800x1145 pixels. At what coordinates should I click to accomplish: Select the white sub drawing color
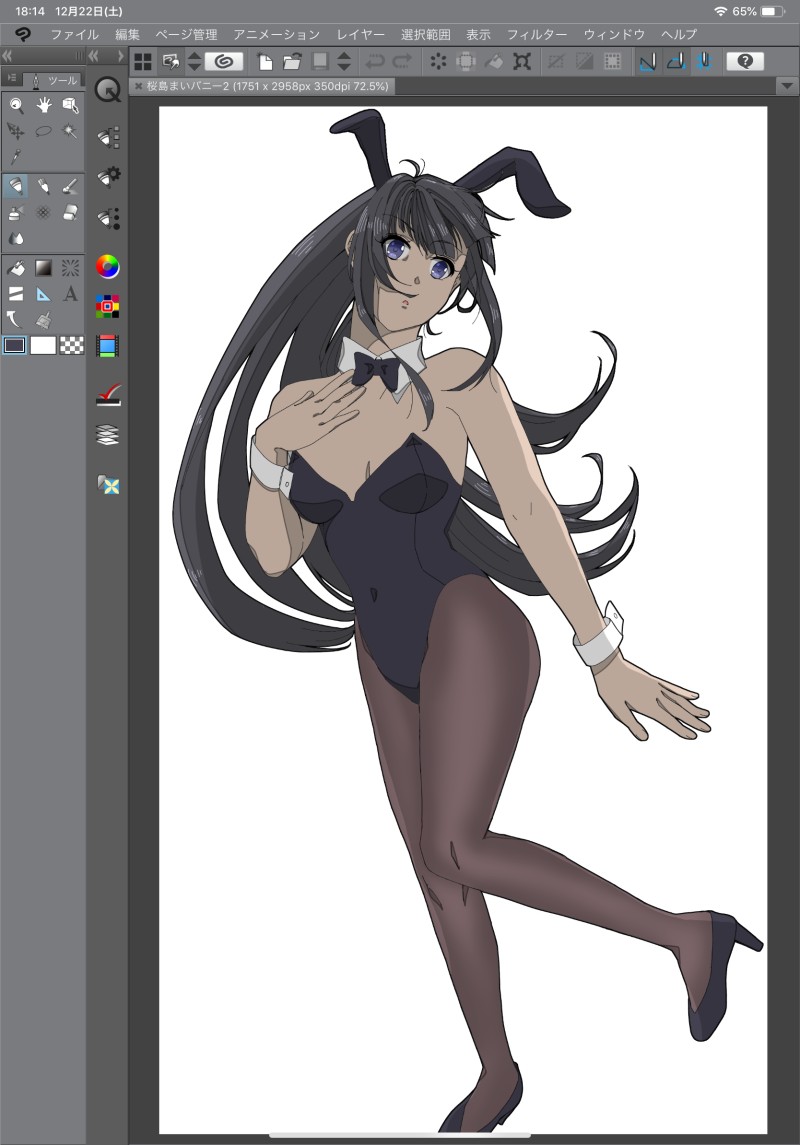(43, 345)
